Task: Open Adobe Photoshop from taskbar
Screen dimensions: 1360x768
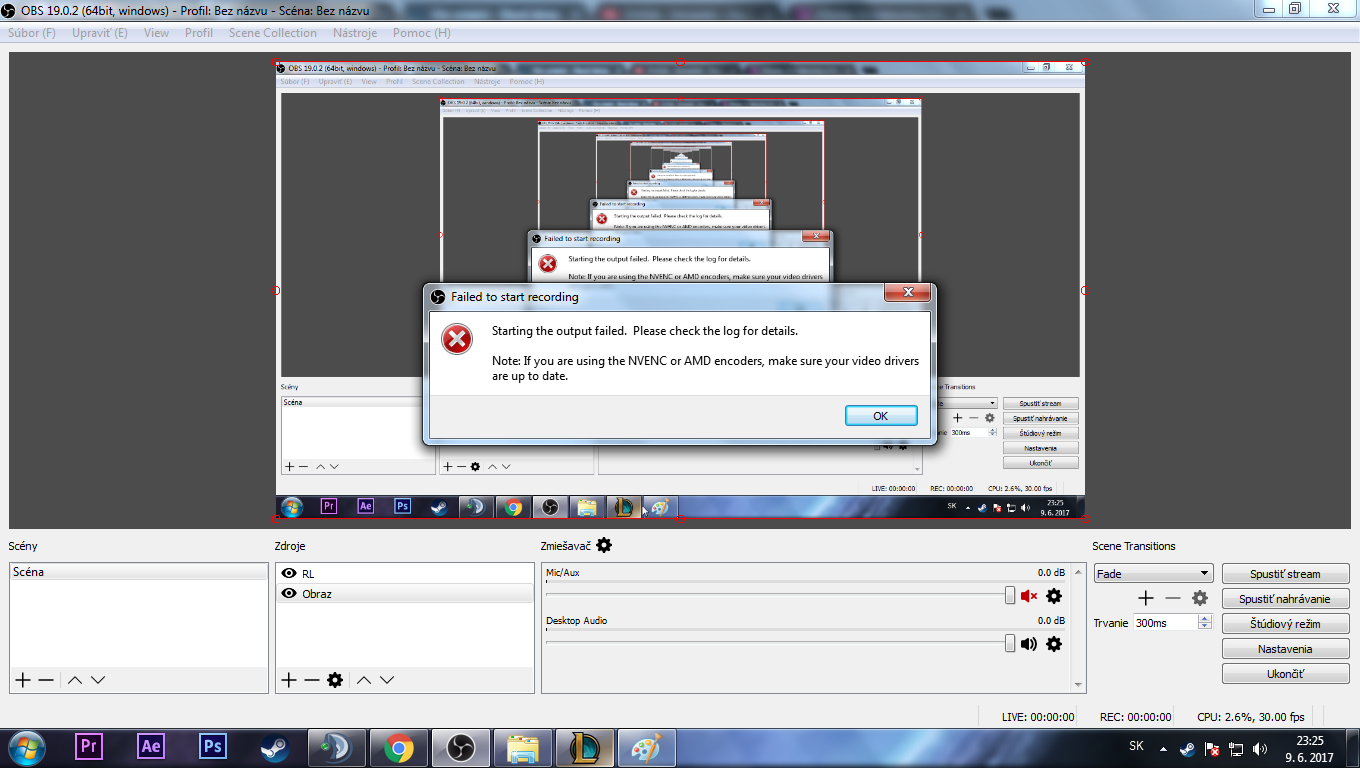Action: pos(213,747)
